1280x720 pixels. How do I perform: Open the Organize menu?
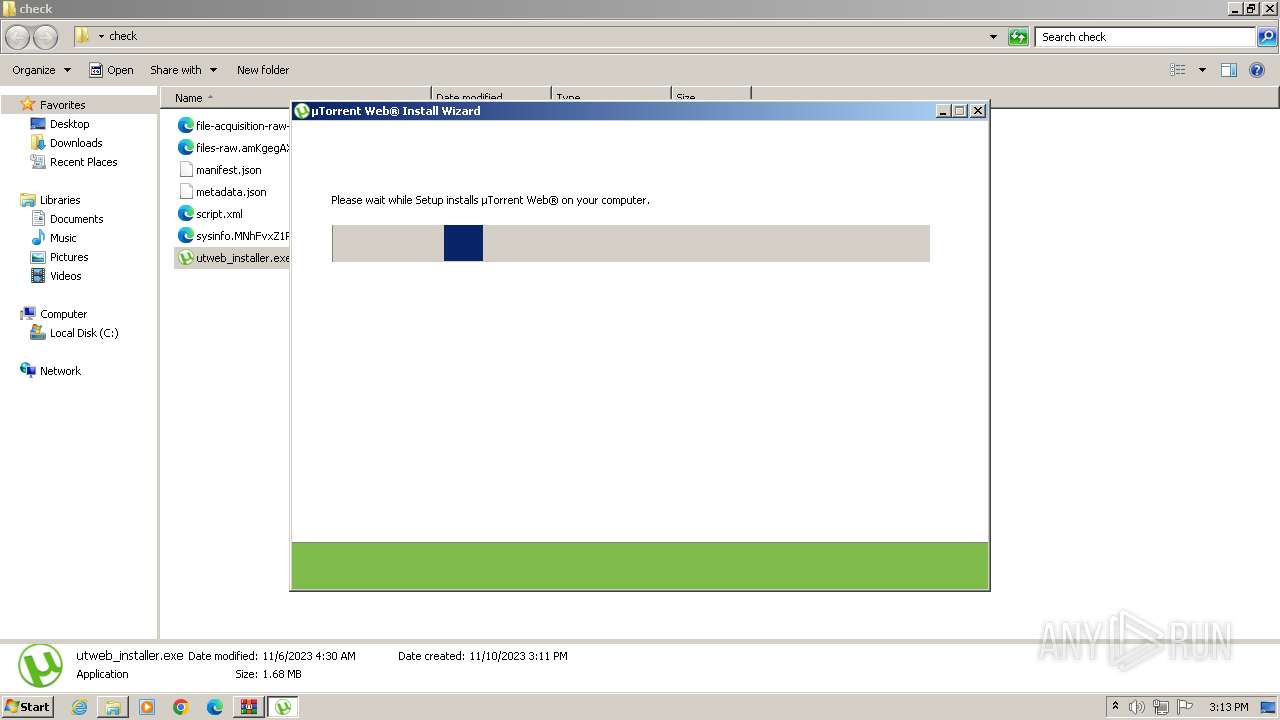click(x=41, y=70)
